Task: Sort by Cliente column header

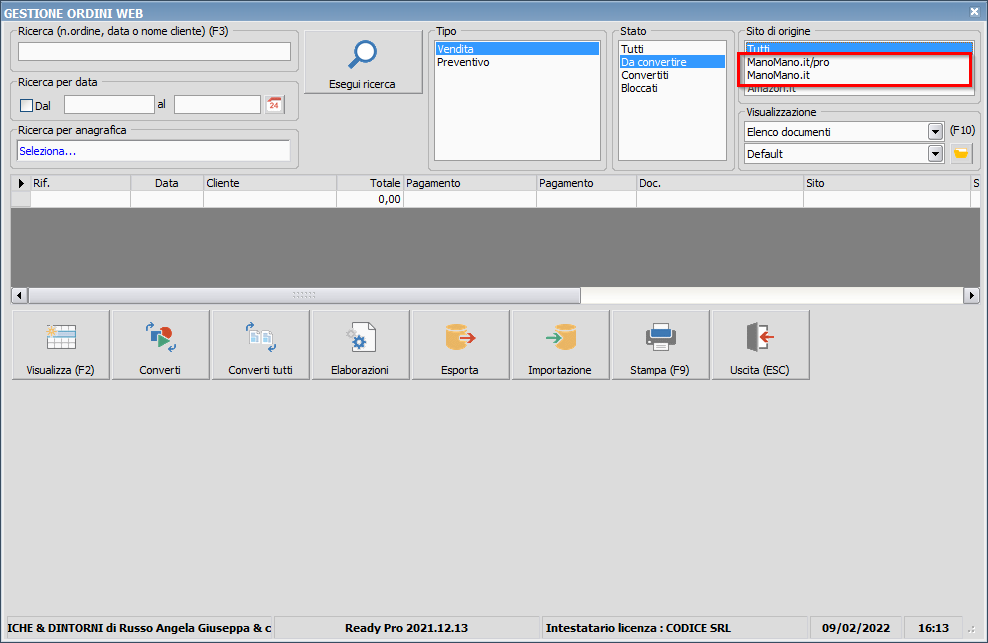Action: click(x=270, y=183)
